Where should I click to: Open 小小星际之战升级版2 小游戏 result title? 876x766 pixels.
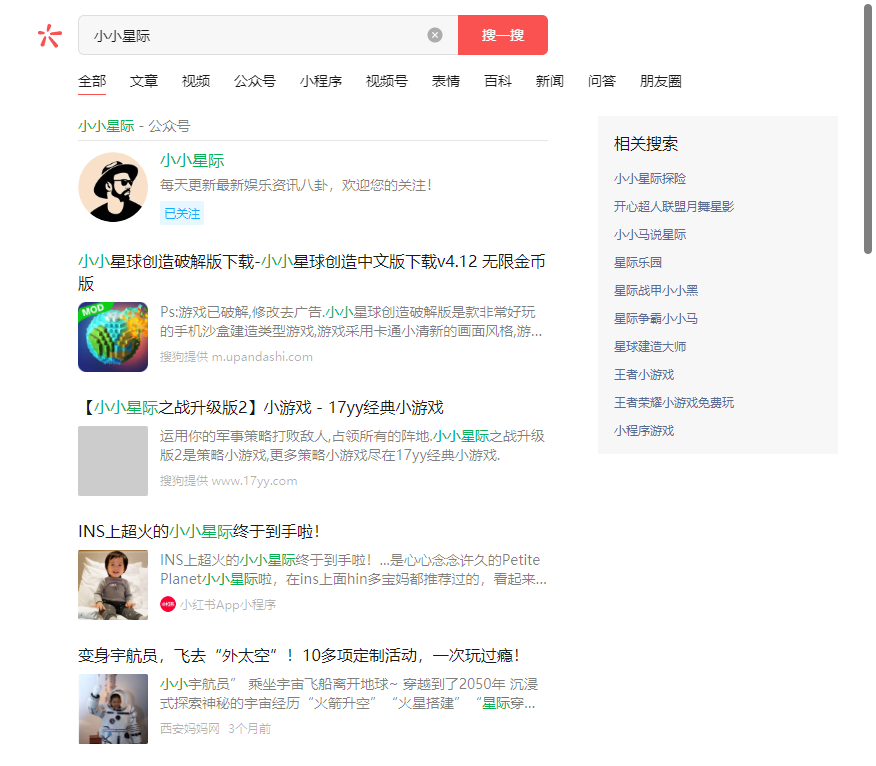(261, 408)
